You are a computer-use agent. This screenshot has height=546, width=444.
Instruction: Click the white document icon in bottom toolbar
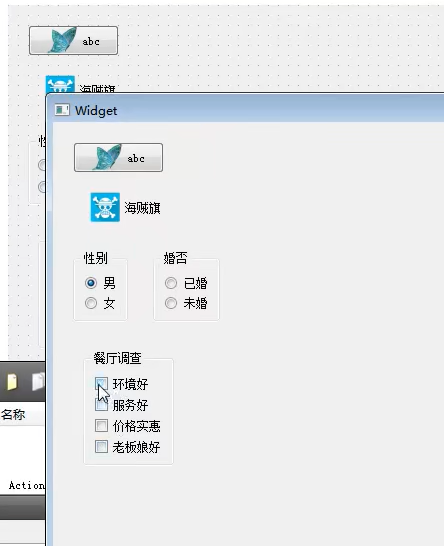click(38, 381)
